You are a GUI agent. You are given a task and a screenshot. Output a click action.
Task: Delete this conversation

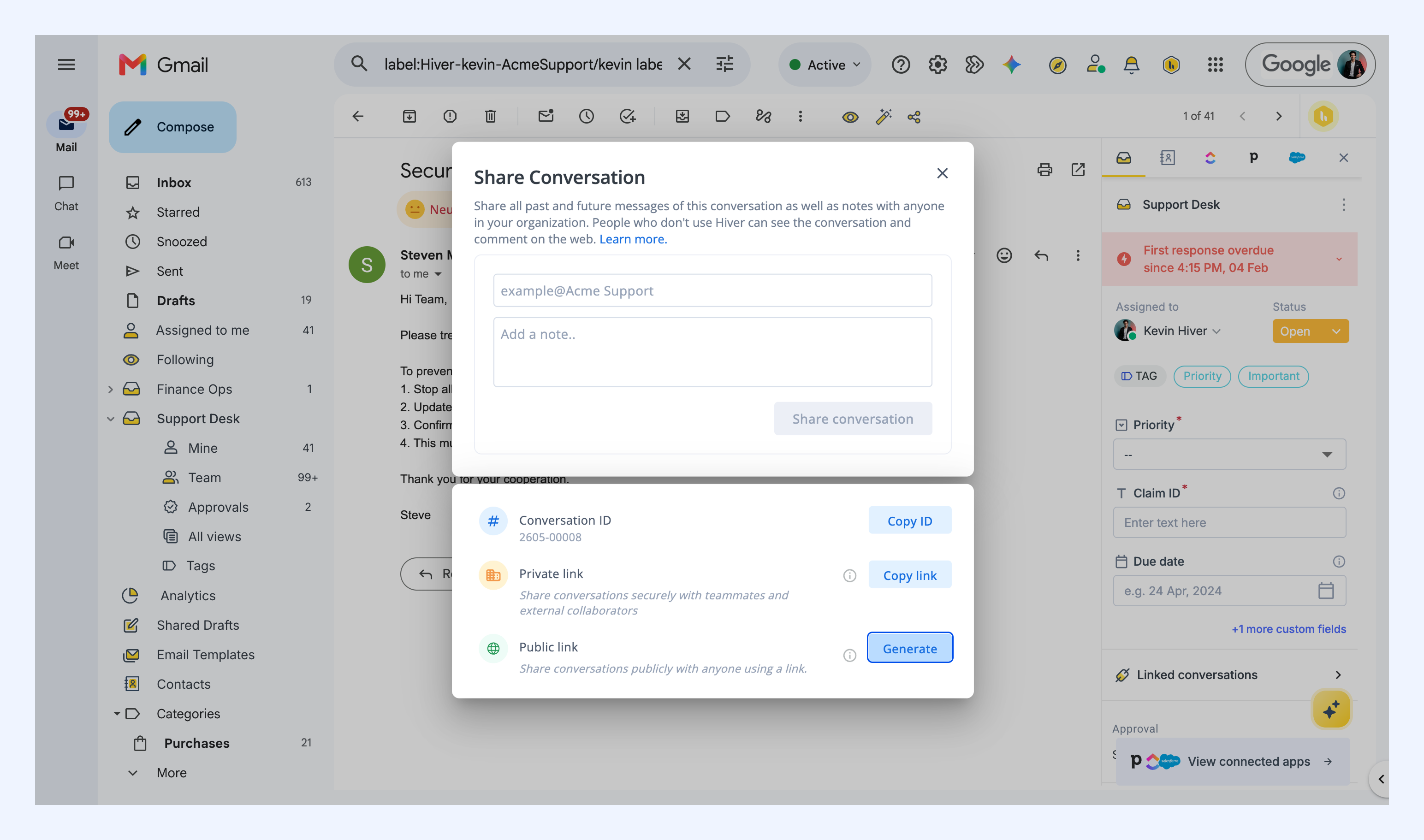pos(490,117)
